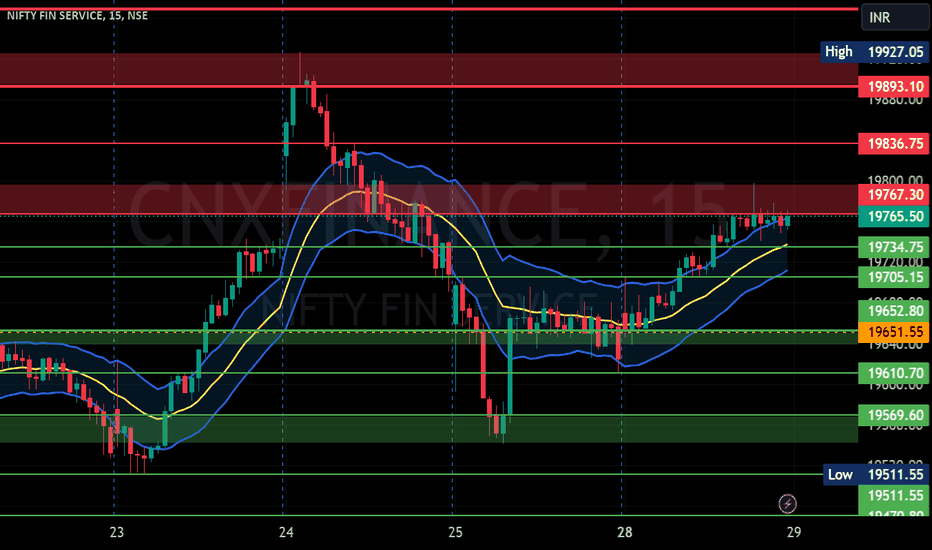Select the 19893.10 red price label
This screenshot has width=932, height=550.
click(x=895, y=87)
